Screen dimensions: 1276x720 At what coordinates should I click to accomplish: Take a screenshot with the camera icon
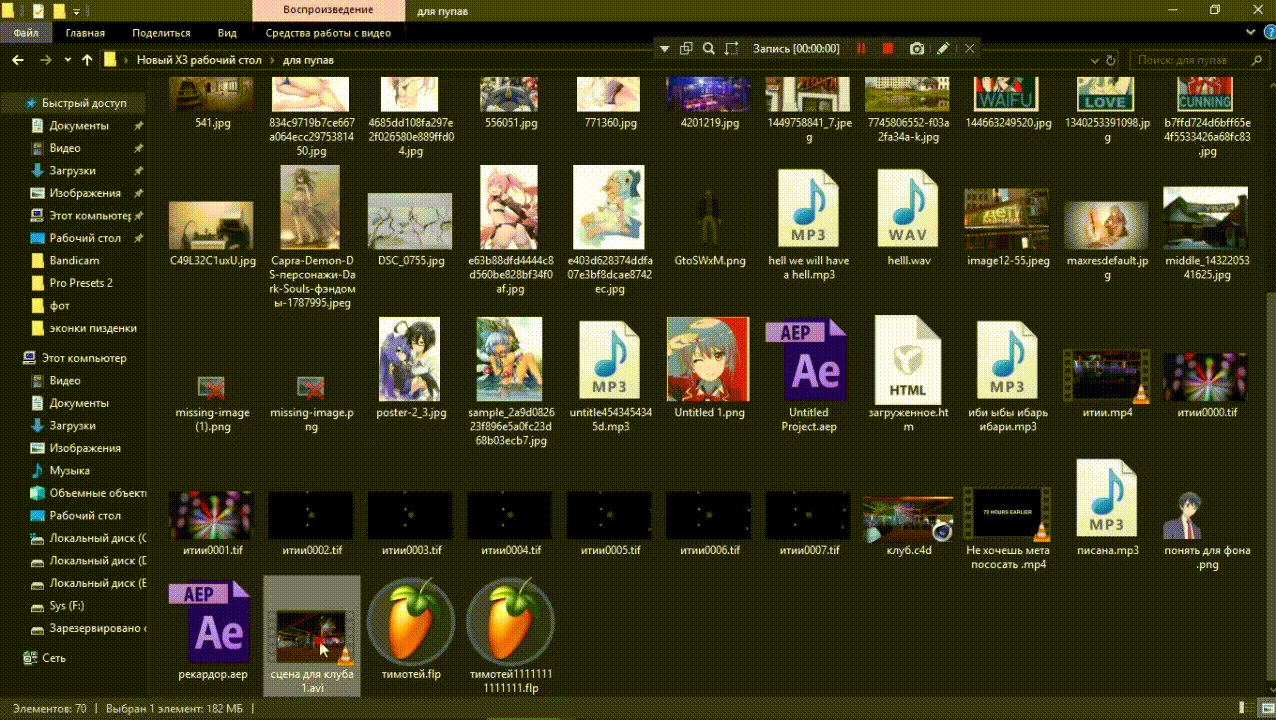pos(916,48)
